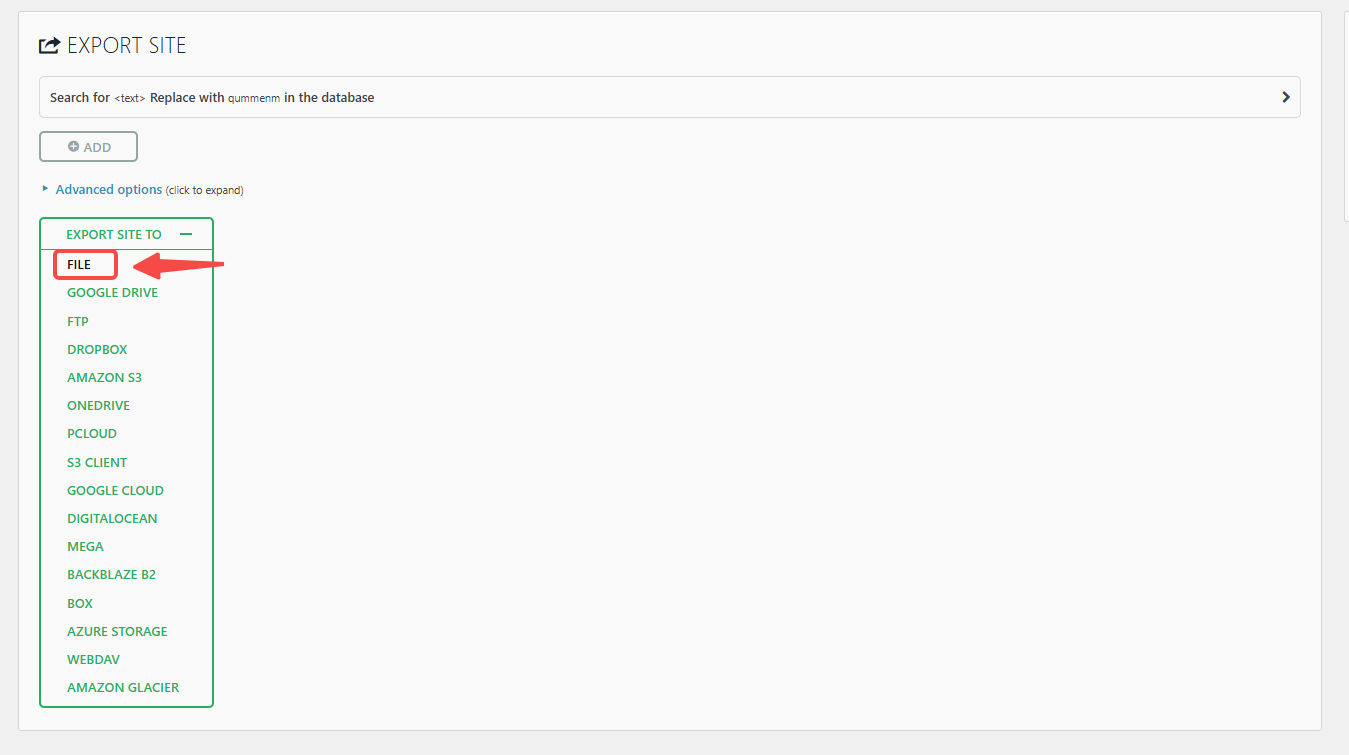The image size is (1349, 755).
Task: Select BOX export destination
Action: [80, 603]
